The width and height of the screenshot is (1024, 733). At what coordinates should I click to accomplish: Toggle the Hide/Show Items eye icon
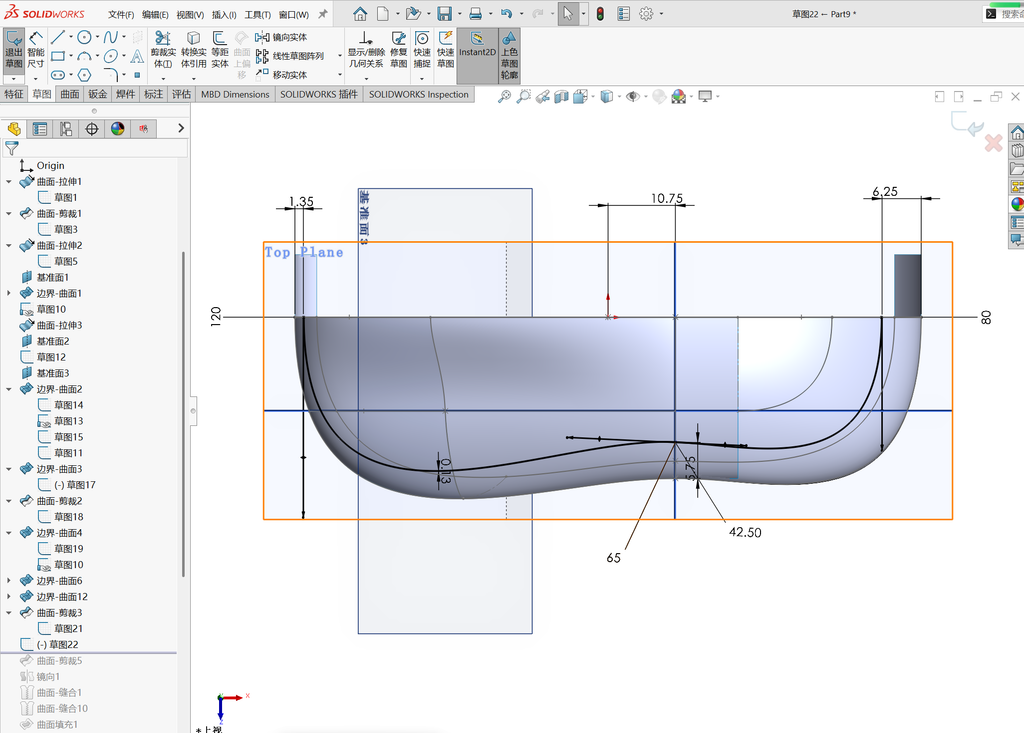[632, 97]
